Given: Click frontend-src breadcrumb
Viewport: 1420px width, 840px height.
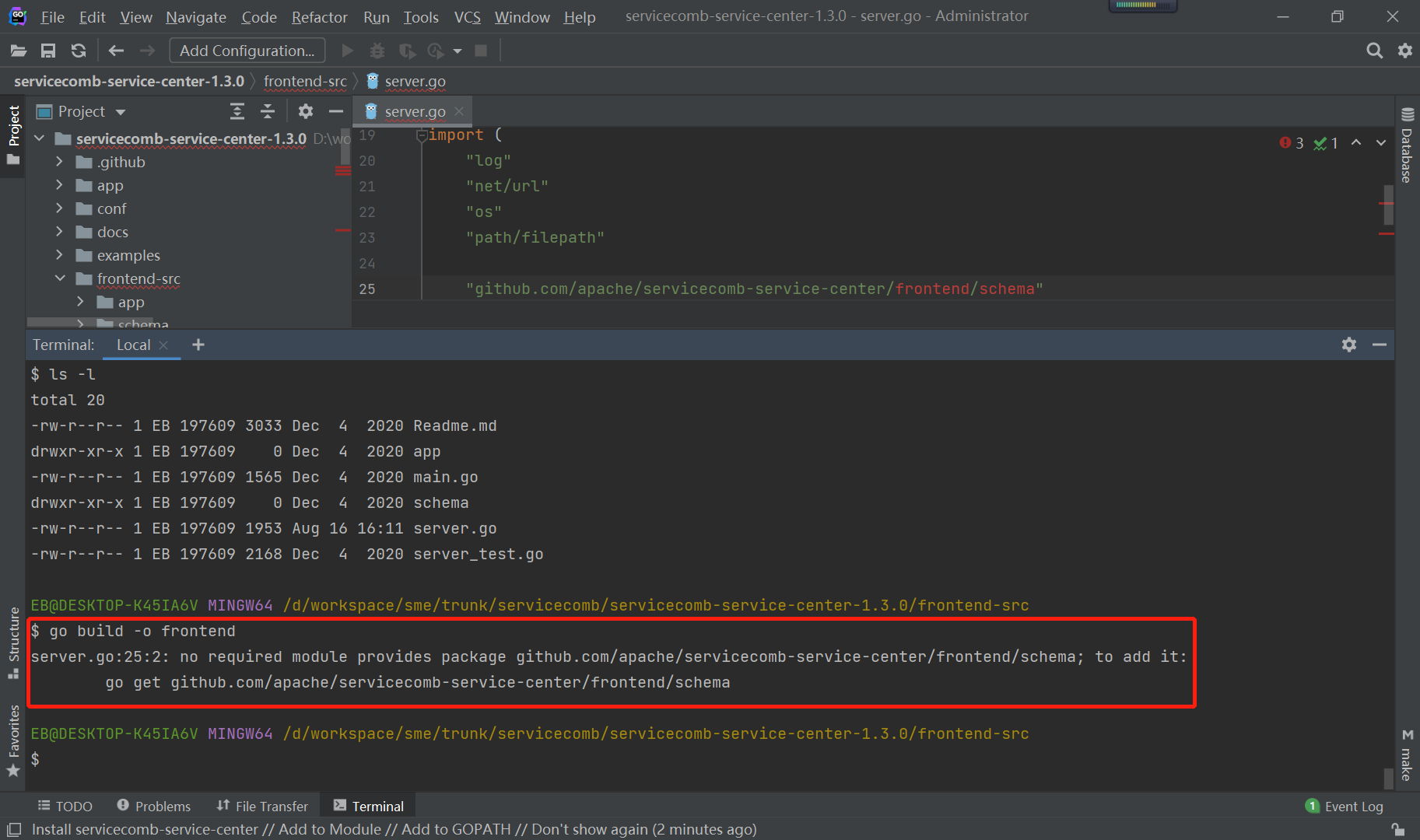Looking at the screenshot, I should 305,82.
